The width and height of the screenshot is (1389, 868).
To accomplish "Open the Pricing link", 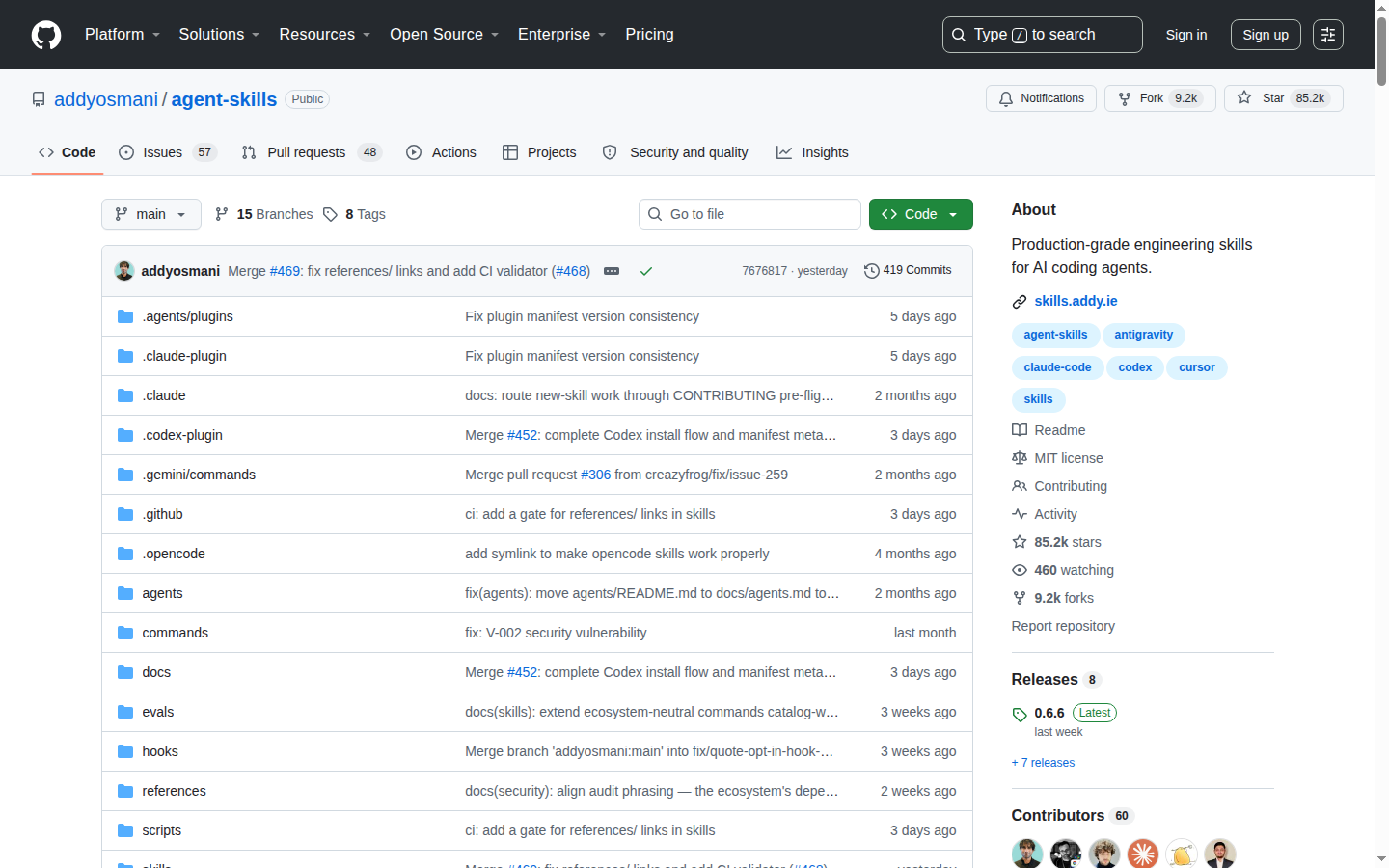I will [x=649, y=35].
